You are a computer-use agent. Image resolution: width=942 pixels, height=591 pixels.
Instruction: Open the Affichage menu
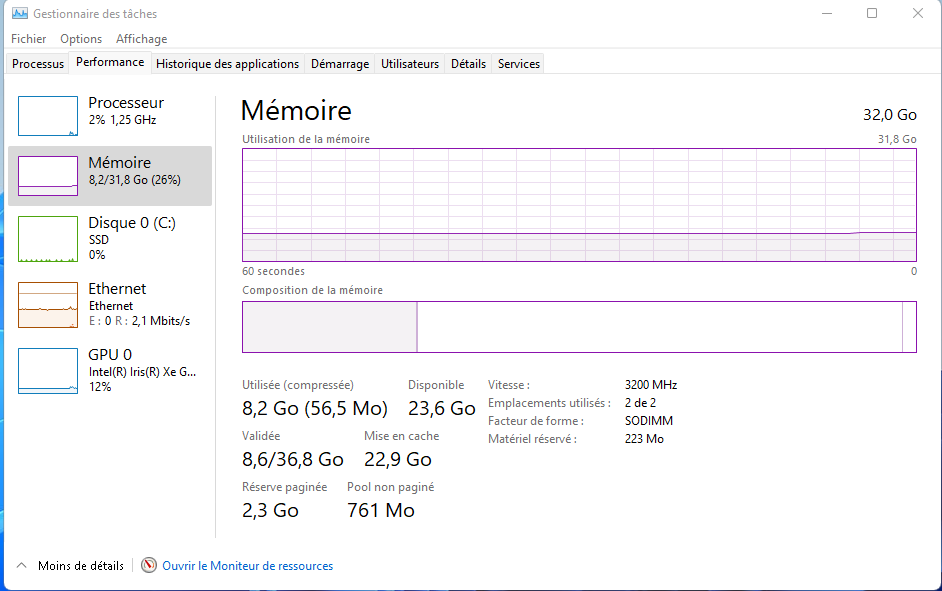[142, 39]
